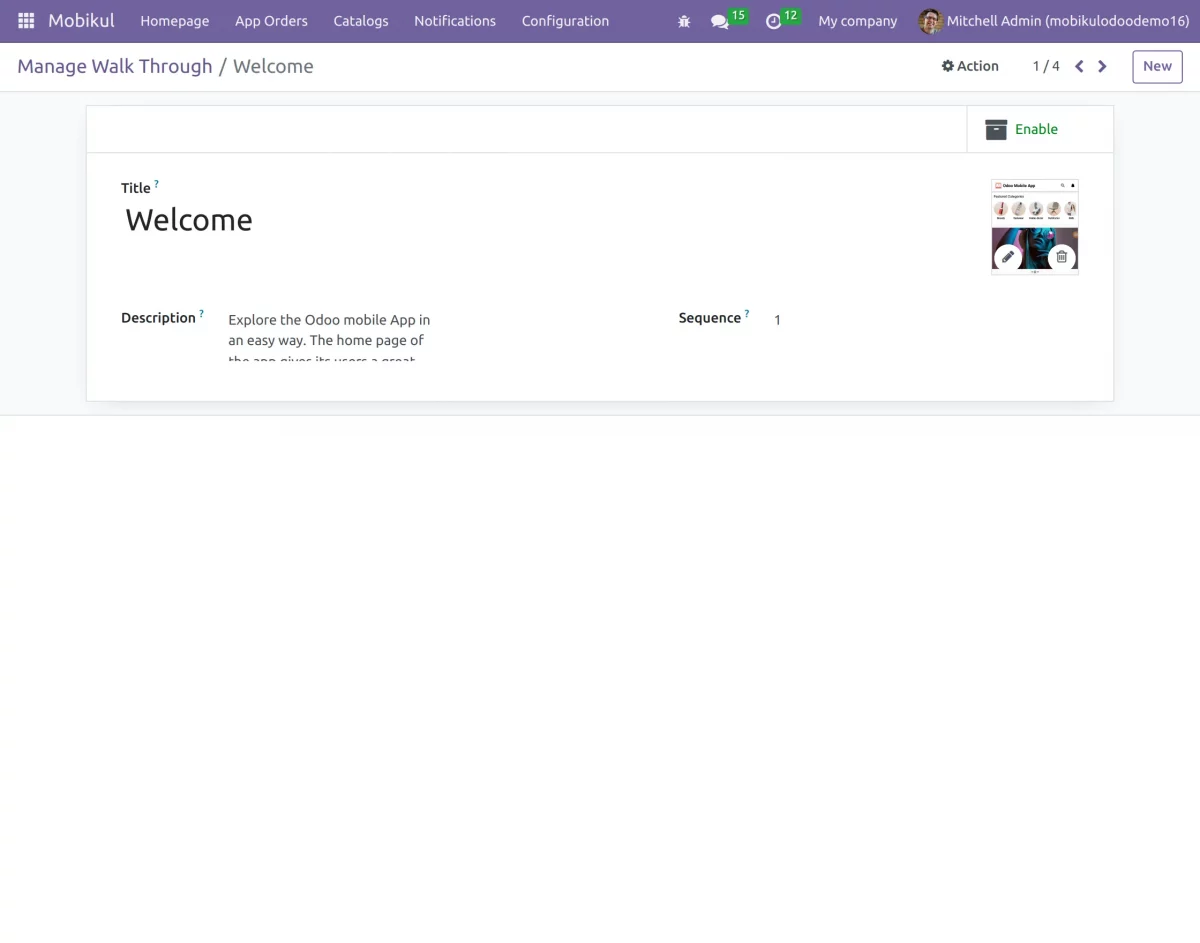Switch to the Notifications menu
The width and height of the screenshot is (1200, 943).
click(x=455, y=21)
